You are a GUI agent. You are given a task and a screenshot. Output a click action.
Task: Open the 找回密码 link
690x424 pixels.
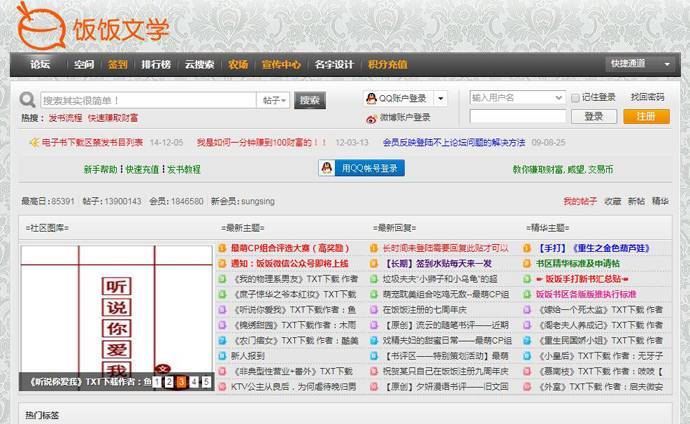coord(647,97)
